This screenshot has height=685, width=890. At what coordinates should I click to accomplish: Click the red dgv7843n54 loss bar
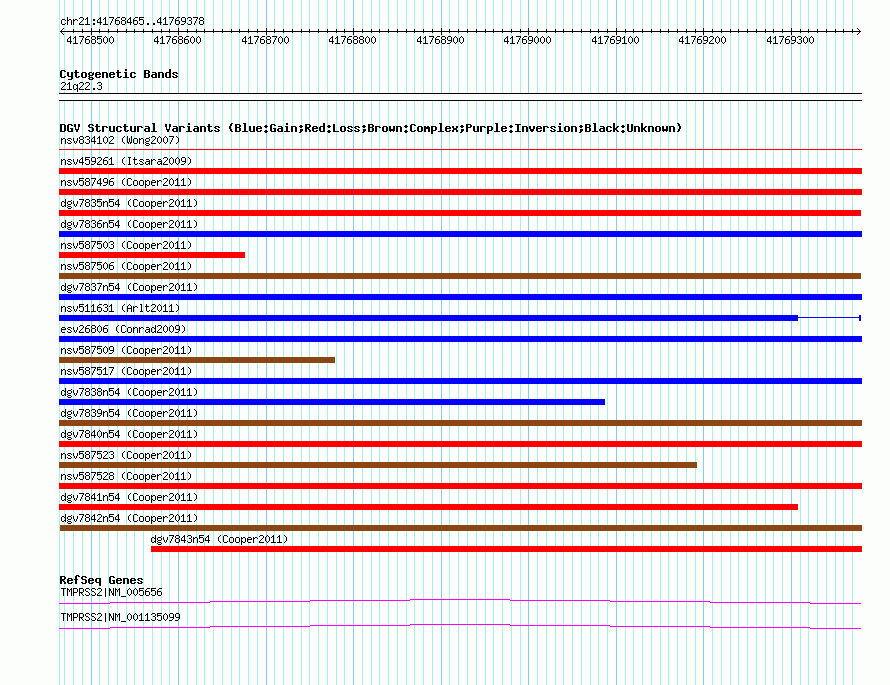(x=506, y=549)
